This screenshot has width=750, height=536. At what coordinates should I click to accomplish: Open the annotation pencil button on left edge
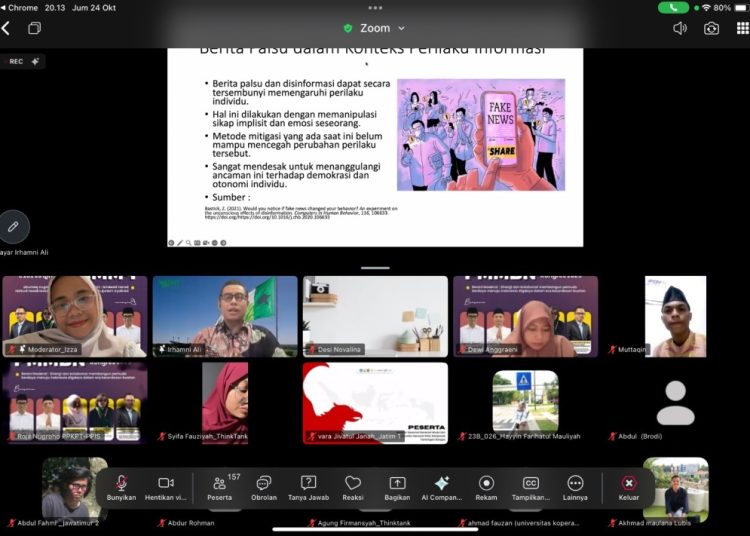13,227
